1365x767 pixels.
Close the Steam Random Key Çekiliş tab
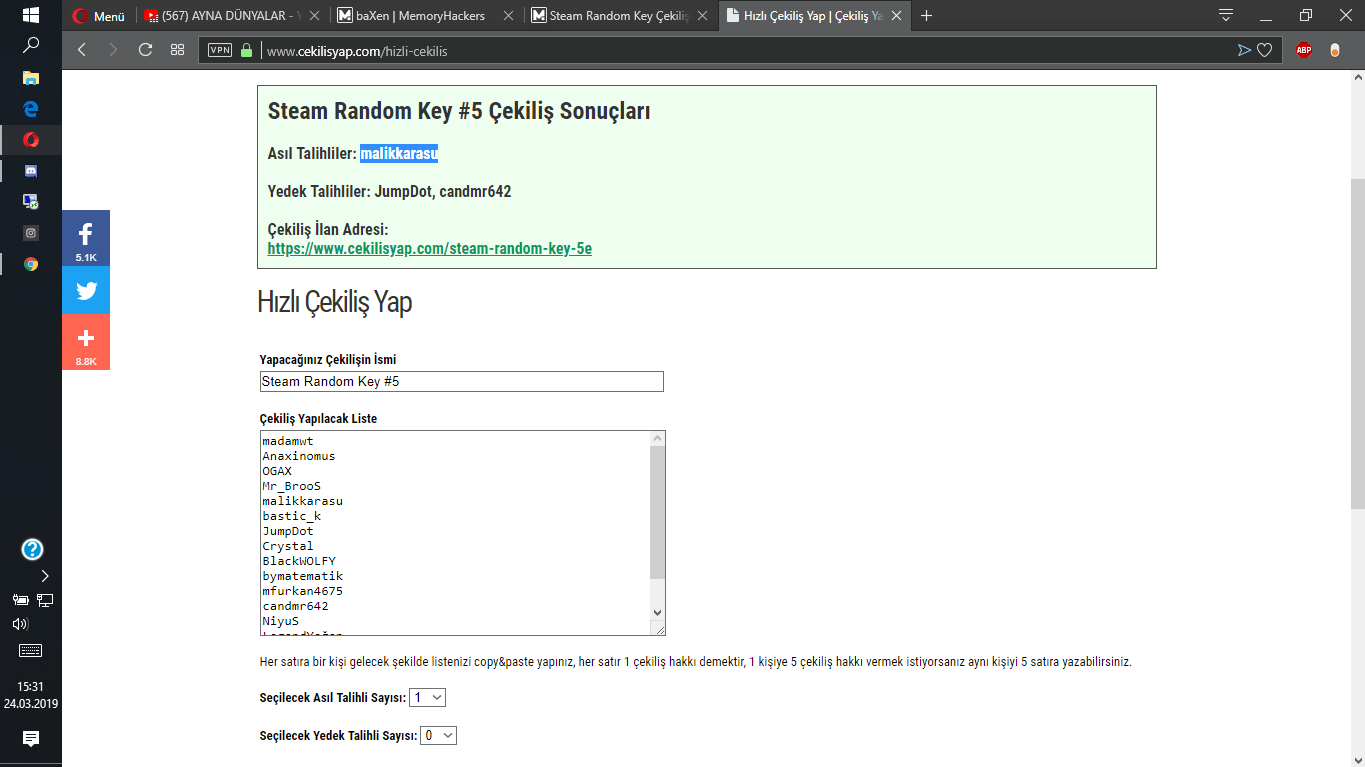tap(702, 16)
